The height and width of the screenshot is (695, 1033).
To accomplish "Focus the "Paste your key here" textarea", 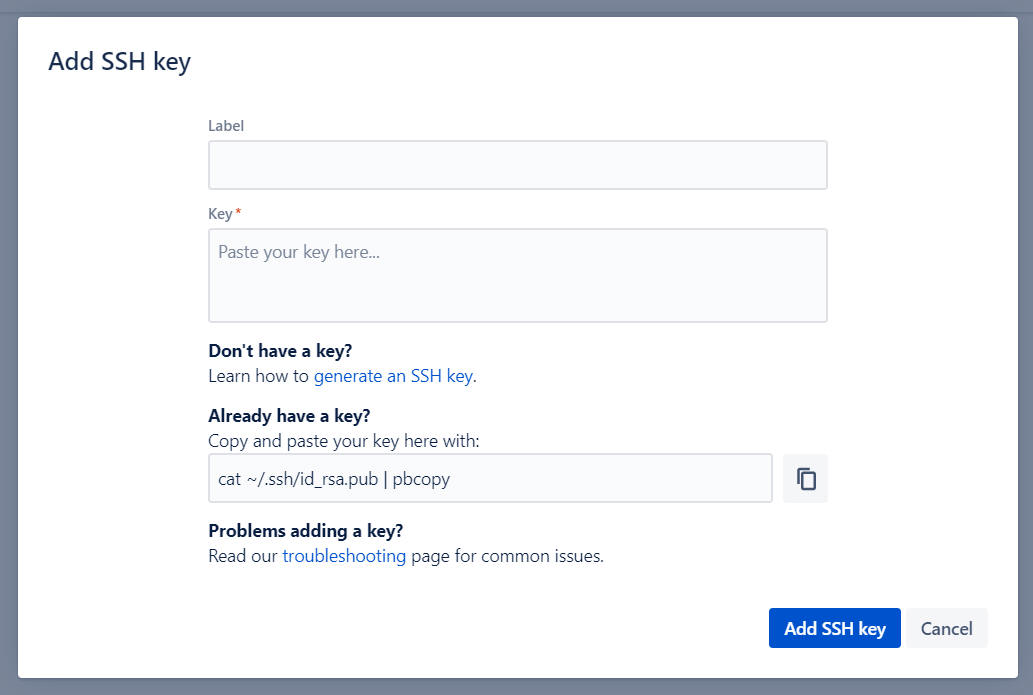I will click(x=517, y=275).
